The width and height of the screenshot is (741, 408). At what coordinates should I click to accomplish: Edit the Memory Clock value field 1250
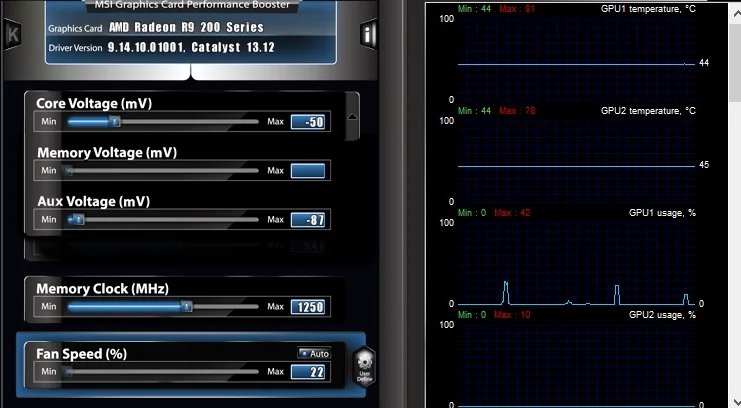(308, 307)
